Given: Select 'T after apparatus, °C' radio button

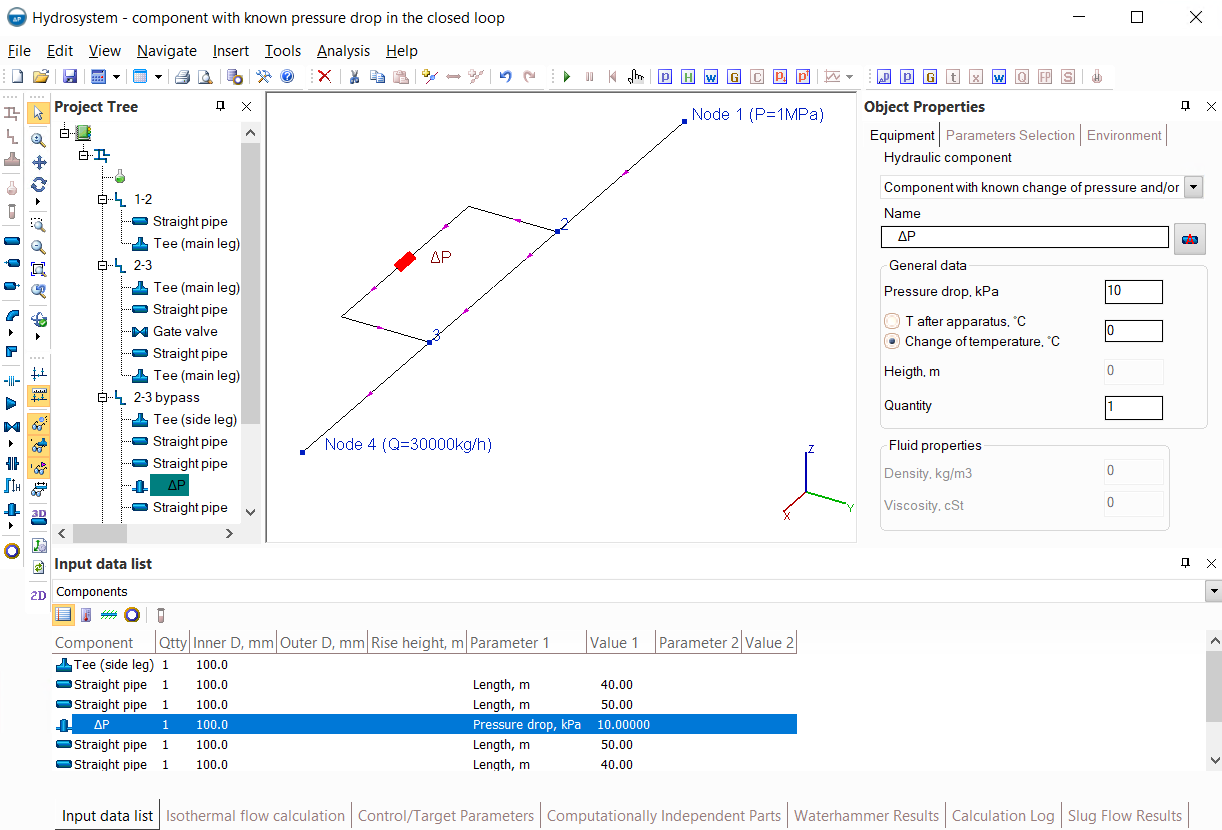Looking at the screenshot, I should pos(892,322).
